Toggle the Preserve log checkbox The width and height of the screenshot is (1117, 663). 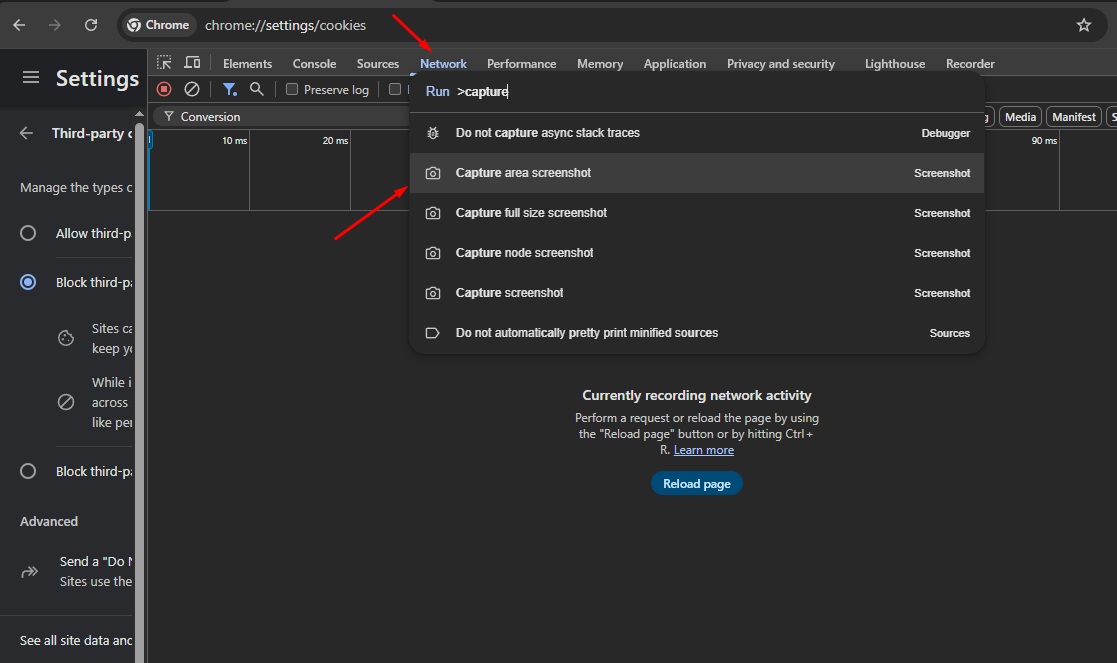point(291,89)
